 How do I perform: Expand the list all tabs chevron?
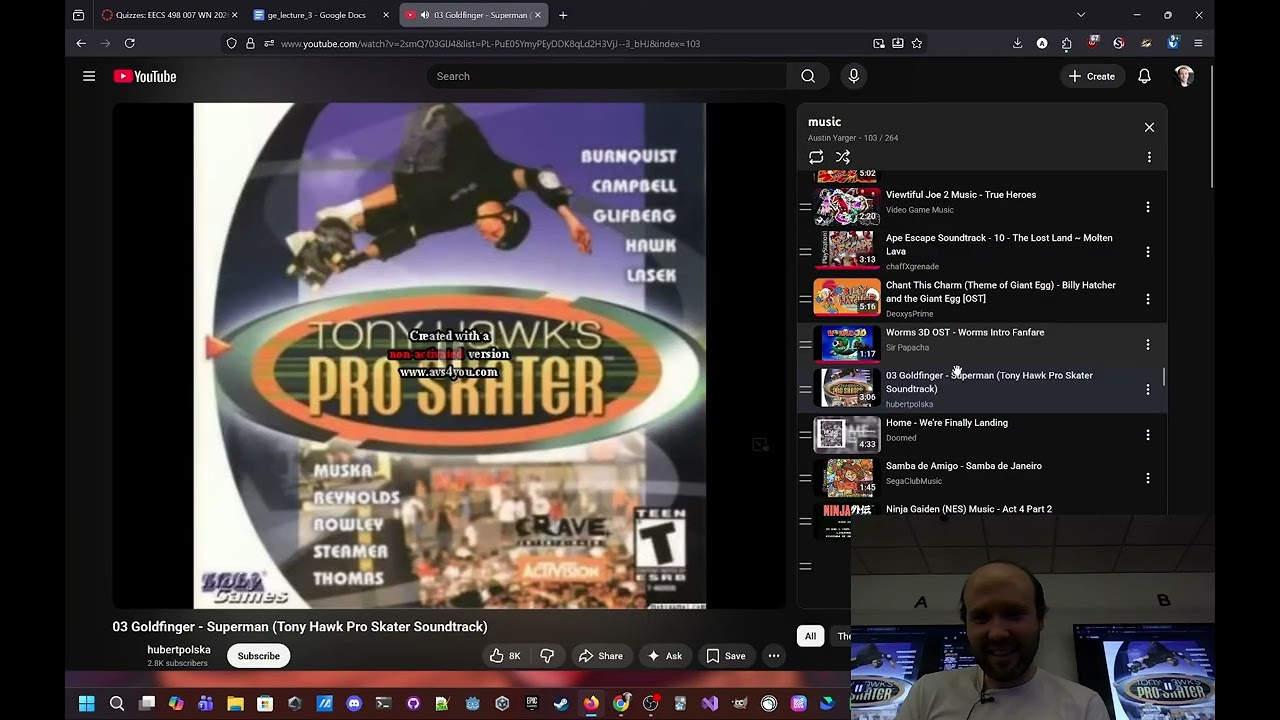click(x=1081, y=15)
